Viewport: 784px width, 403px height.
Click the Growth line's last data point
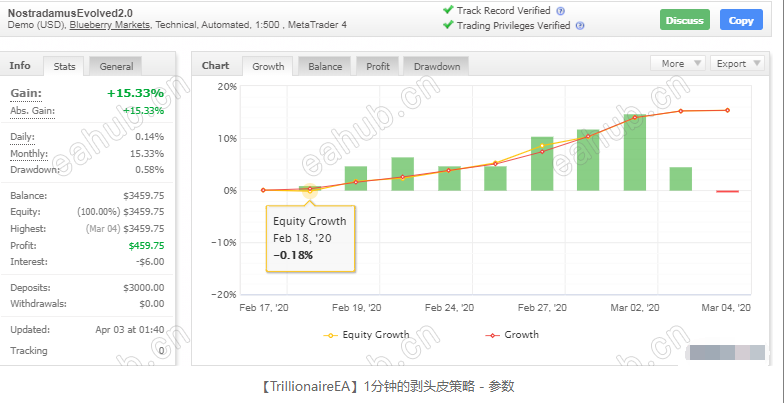pyautogui.click(x=727, y=110)
